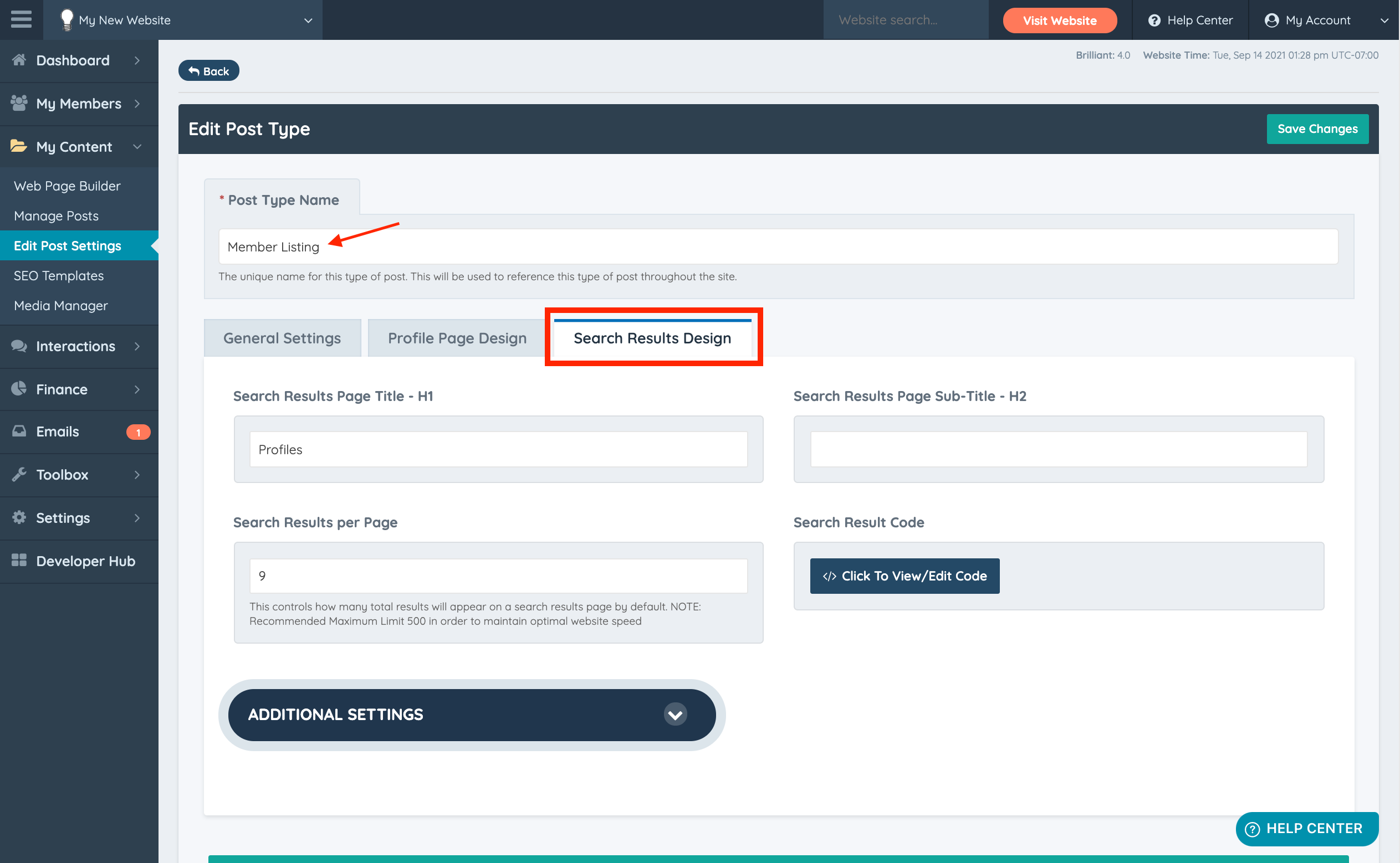Screen dimensions: 1400x863
Task: Switch to the Profile Page Design tab
Action: pos(457,338)
